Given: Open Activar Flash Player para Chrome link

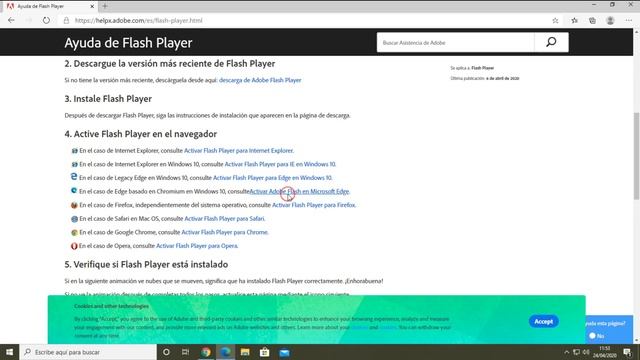Looking at the screenshot, I should click(224, 232).
